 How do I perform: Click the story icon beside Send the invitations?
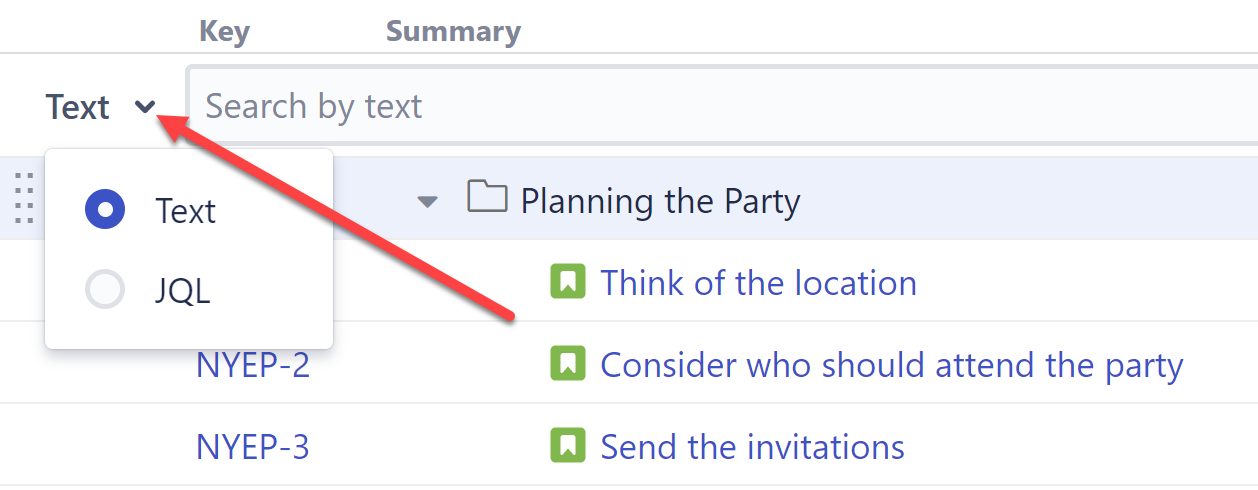click(x=567, y=445)
